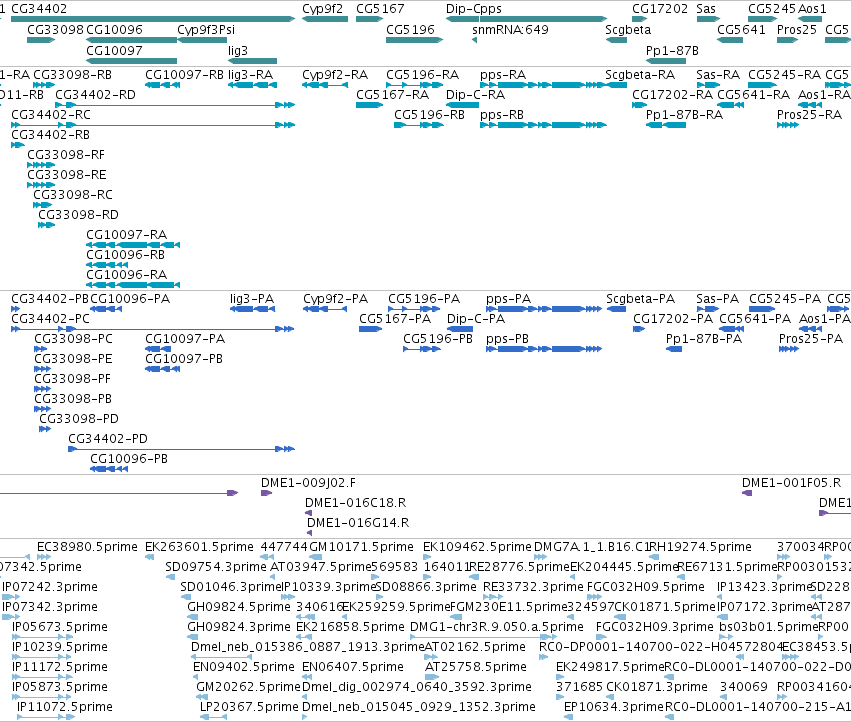Click the green bar under the CG10097 gene

coord(131,61)
